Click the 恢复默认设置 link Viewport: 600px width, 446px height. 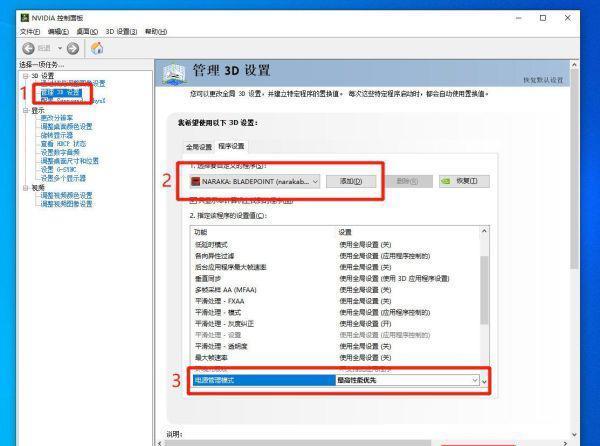tap(543, 80)
